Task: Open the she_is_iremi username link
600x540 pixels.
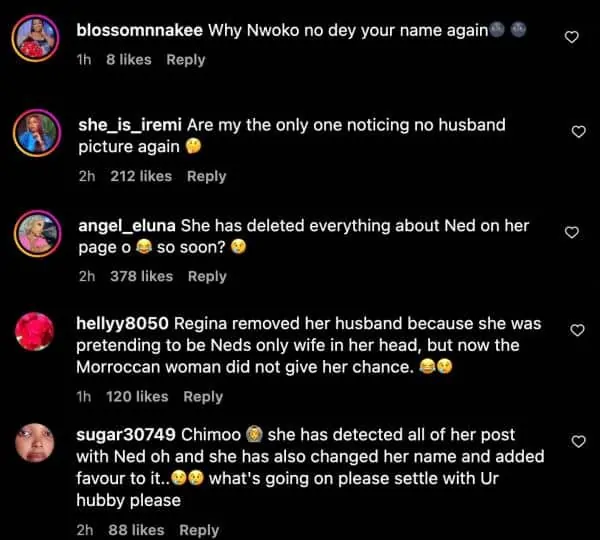Action: click(130, 125)
